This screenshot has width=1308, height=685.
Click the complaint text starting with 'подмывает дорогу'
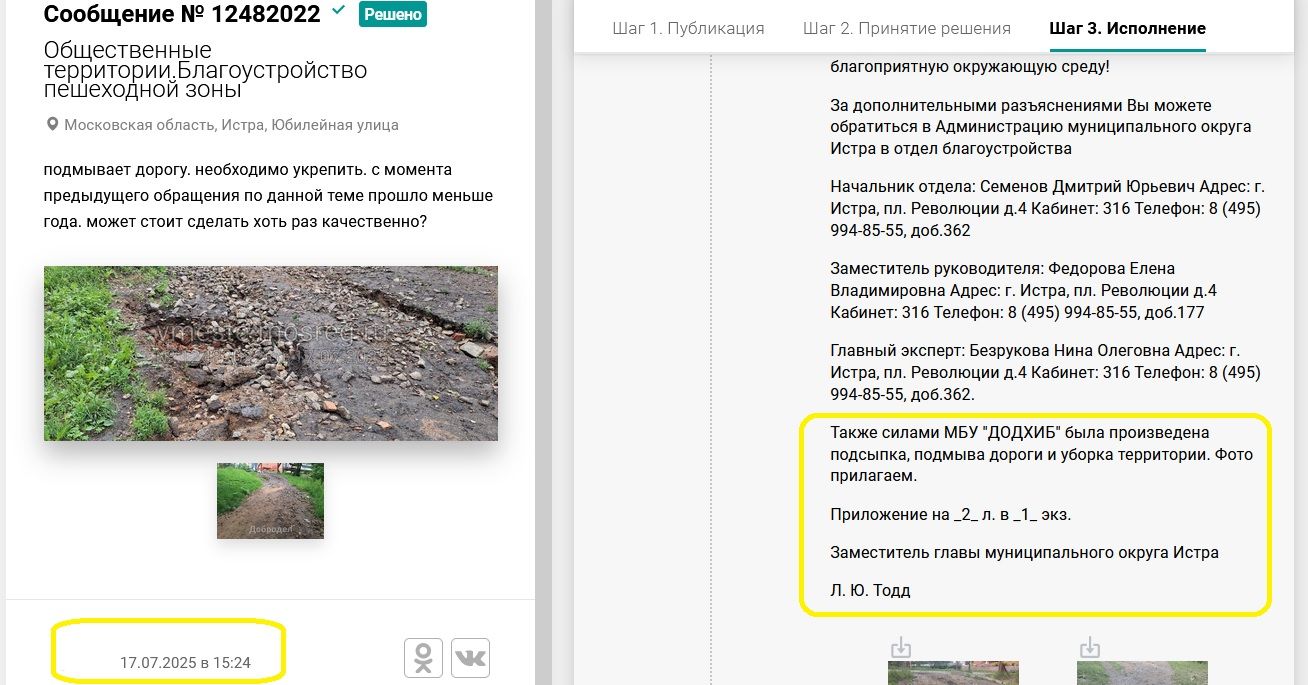tap(268, 196)
